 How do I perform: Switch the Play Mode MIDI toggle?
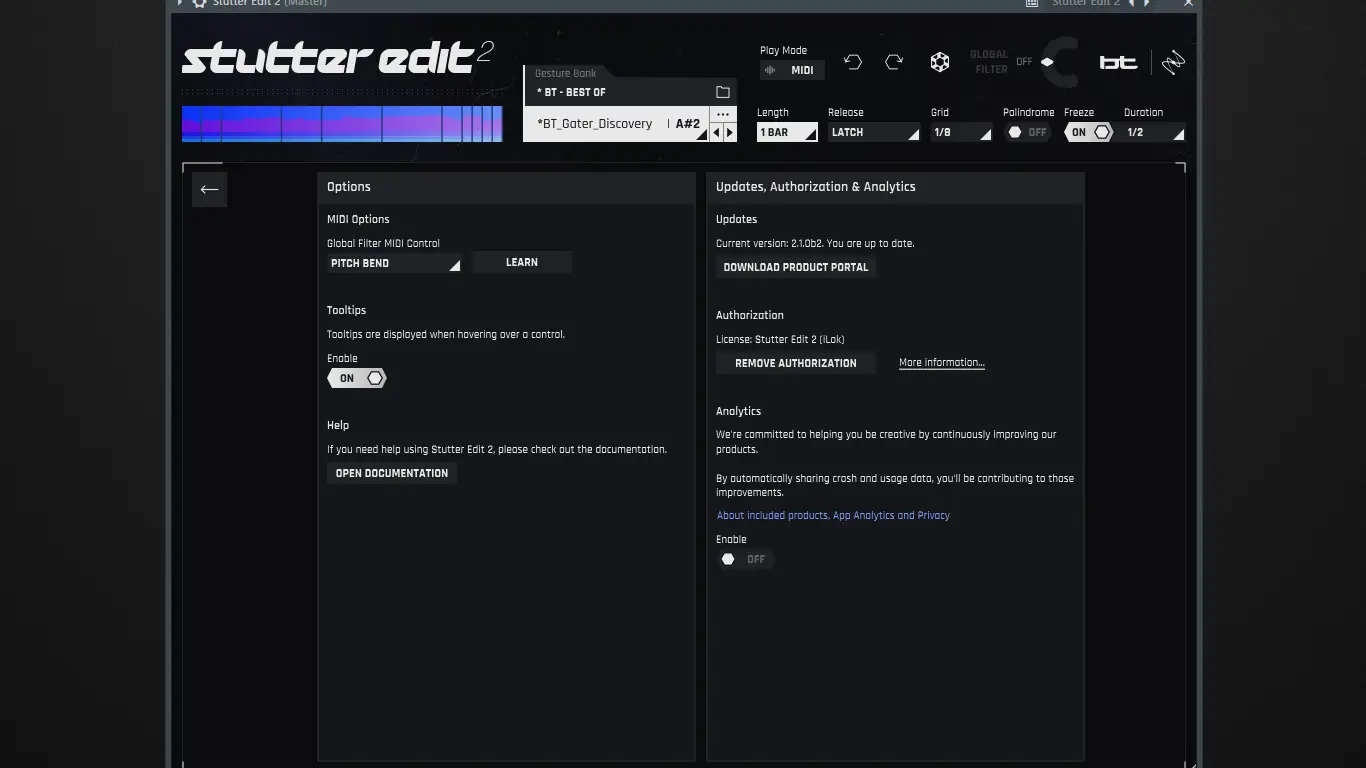tap(792, 70)
